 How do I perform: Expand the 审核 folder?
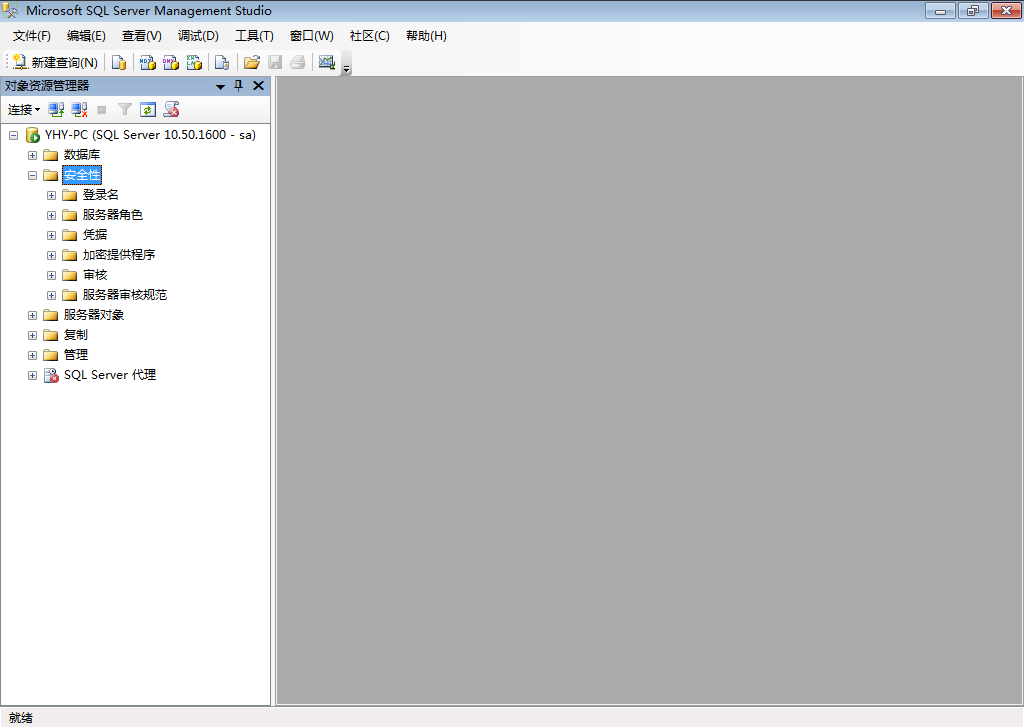click(51, 276)
